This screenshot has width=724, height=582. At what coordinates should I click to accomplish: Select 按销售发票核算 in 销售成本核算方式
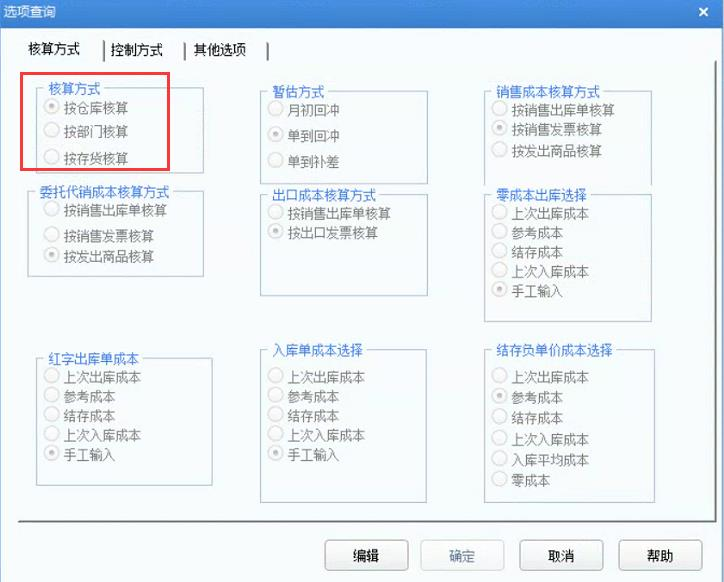point(500,129)
